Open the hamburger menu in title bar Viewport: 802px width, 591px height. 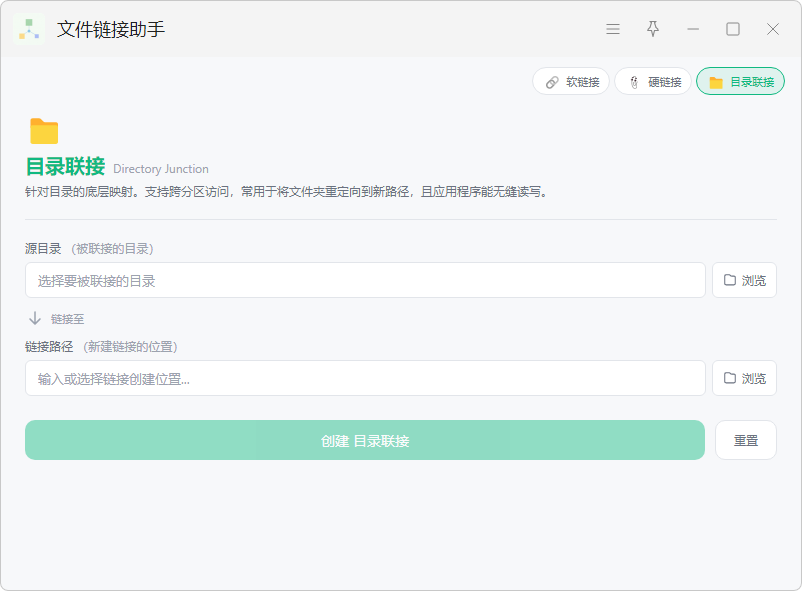(x=613, y=29)
